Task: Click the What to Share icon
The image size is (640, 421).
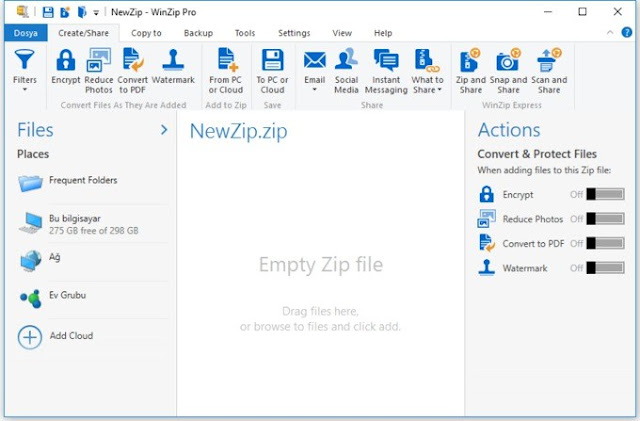Action: click(427, 60)
